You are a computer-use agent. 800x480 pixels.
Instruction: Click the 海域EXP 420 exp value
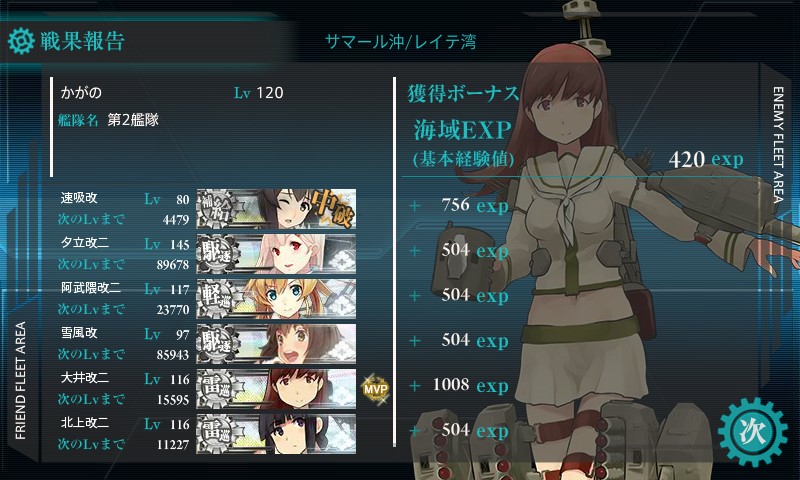[706, 159]
